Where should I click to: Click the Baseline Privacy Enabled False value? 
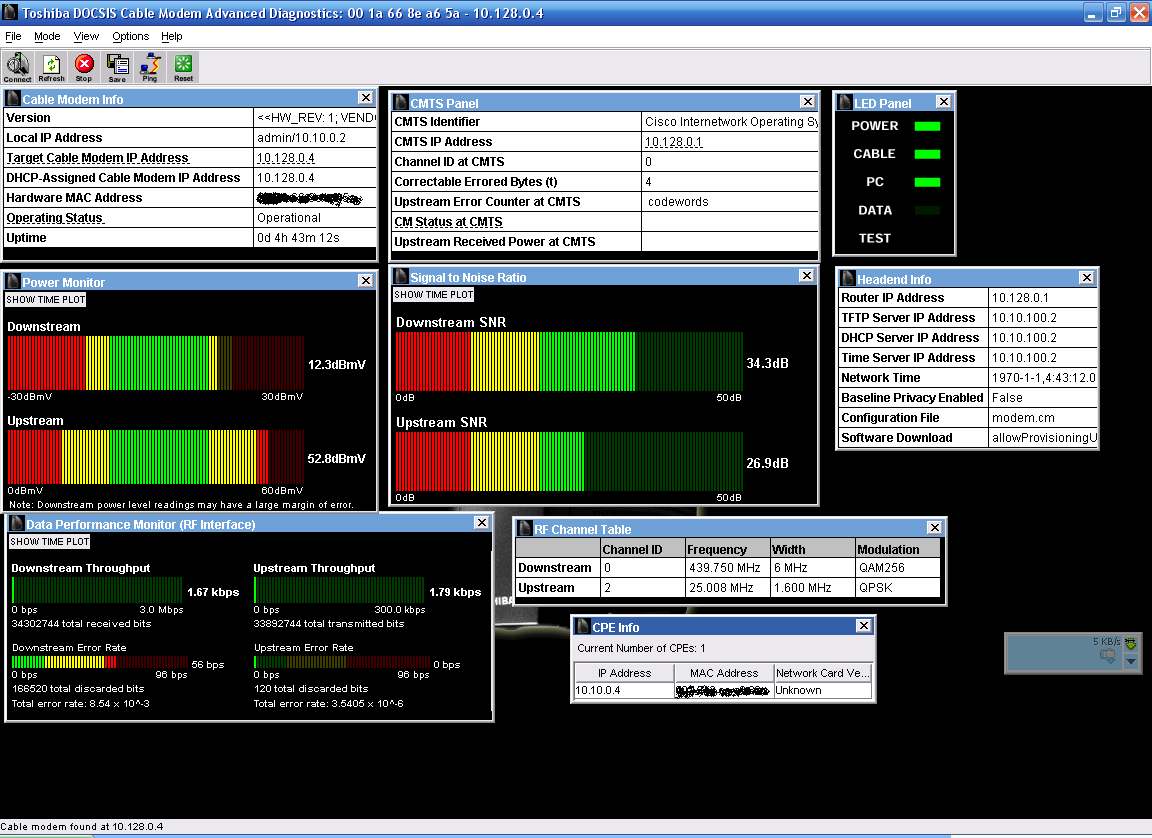coord(1007,398)
